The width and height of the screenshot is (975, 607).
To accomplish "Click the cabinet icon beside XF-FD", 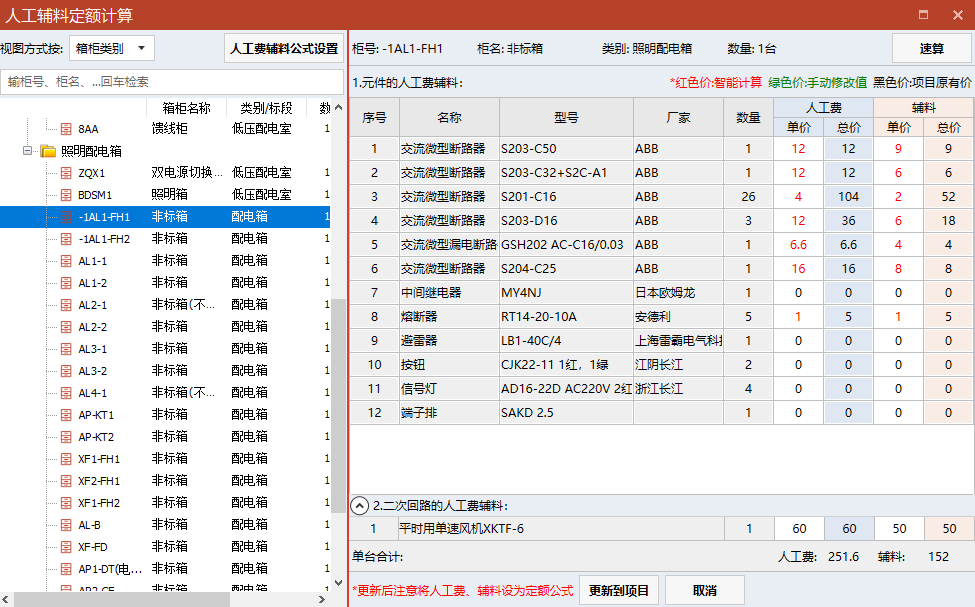I will 66,547.
